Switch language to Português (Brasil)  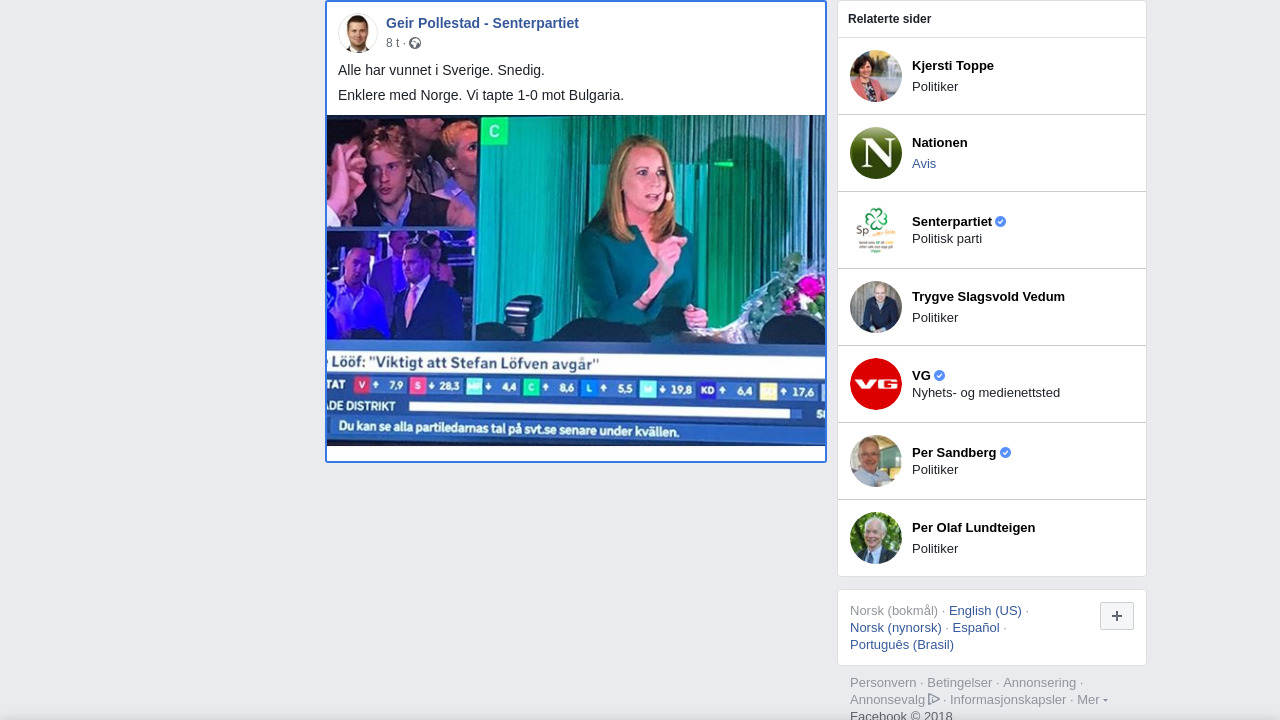click(902, 645)
